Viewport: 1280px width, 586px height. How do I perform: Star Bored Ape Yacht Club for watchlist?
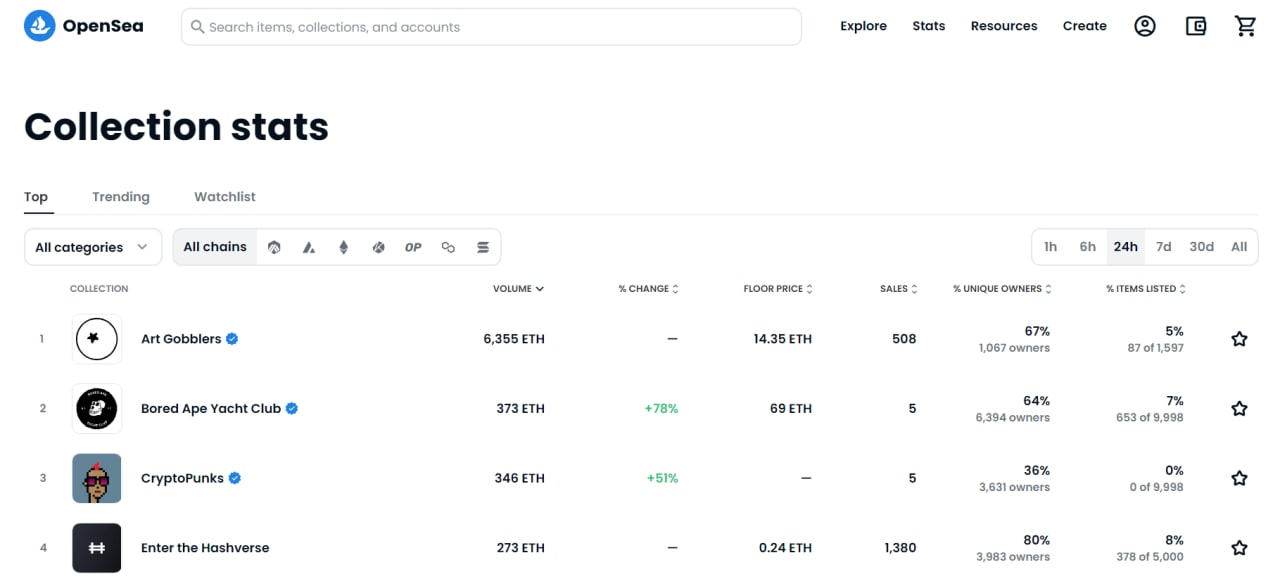tap(1239, 408)
